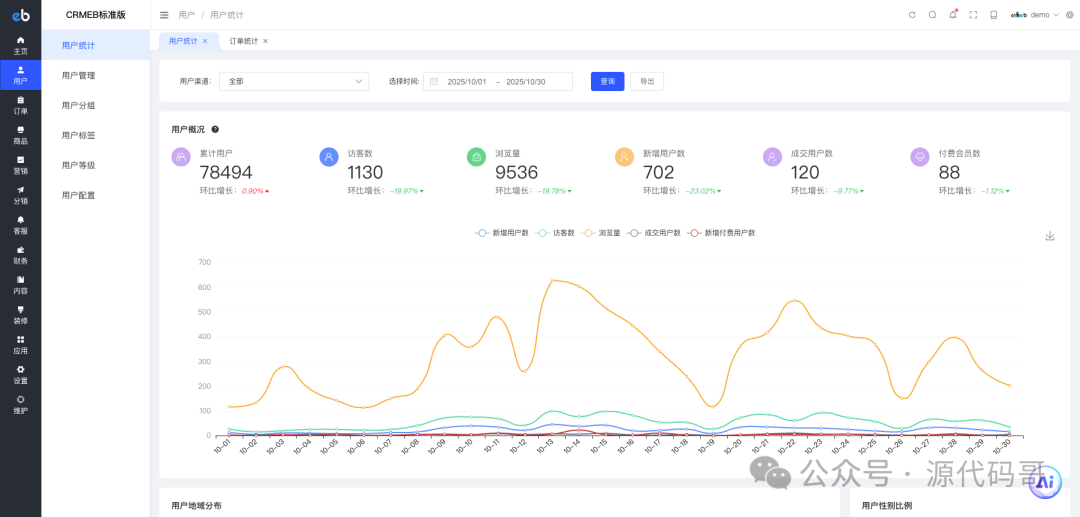Viewport: 1080px width, 517px height.
Task: Close the 用户统计 tab
Action: click(205, 41)
